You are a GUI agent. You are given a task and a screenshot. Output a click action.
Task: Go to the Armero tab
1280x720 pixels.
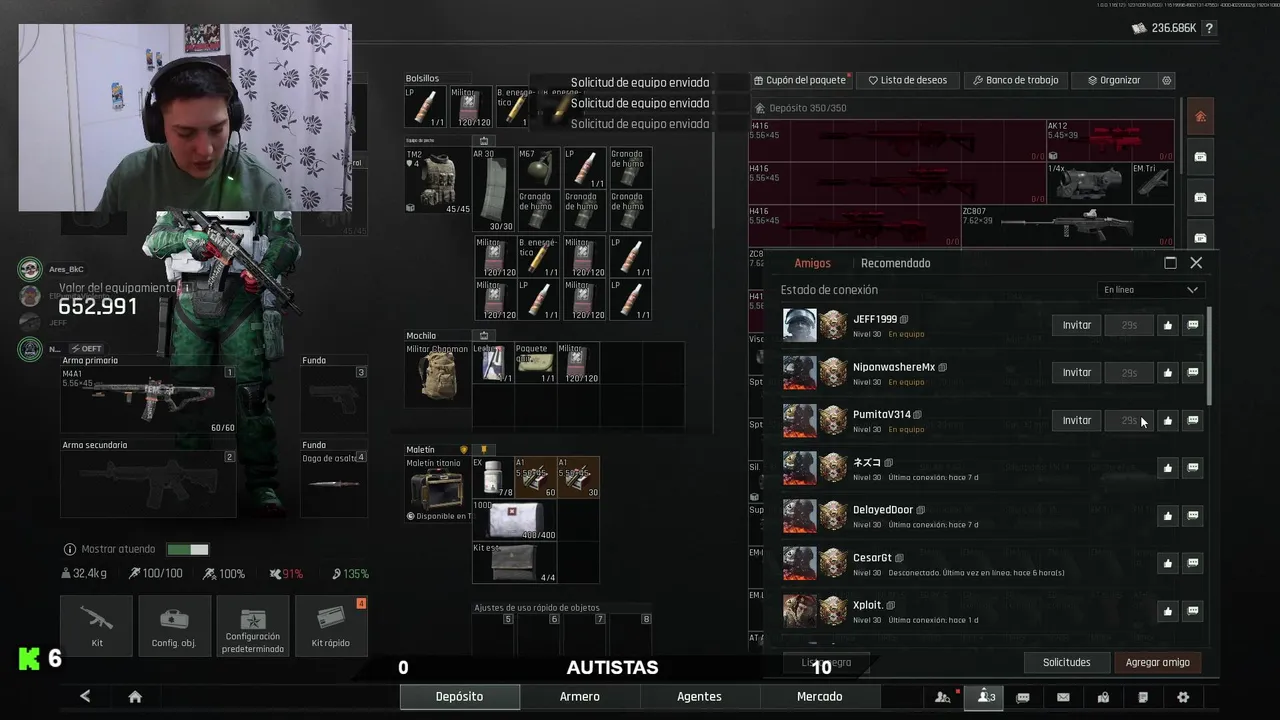coord(580,697)
